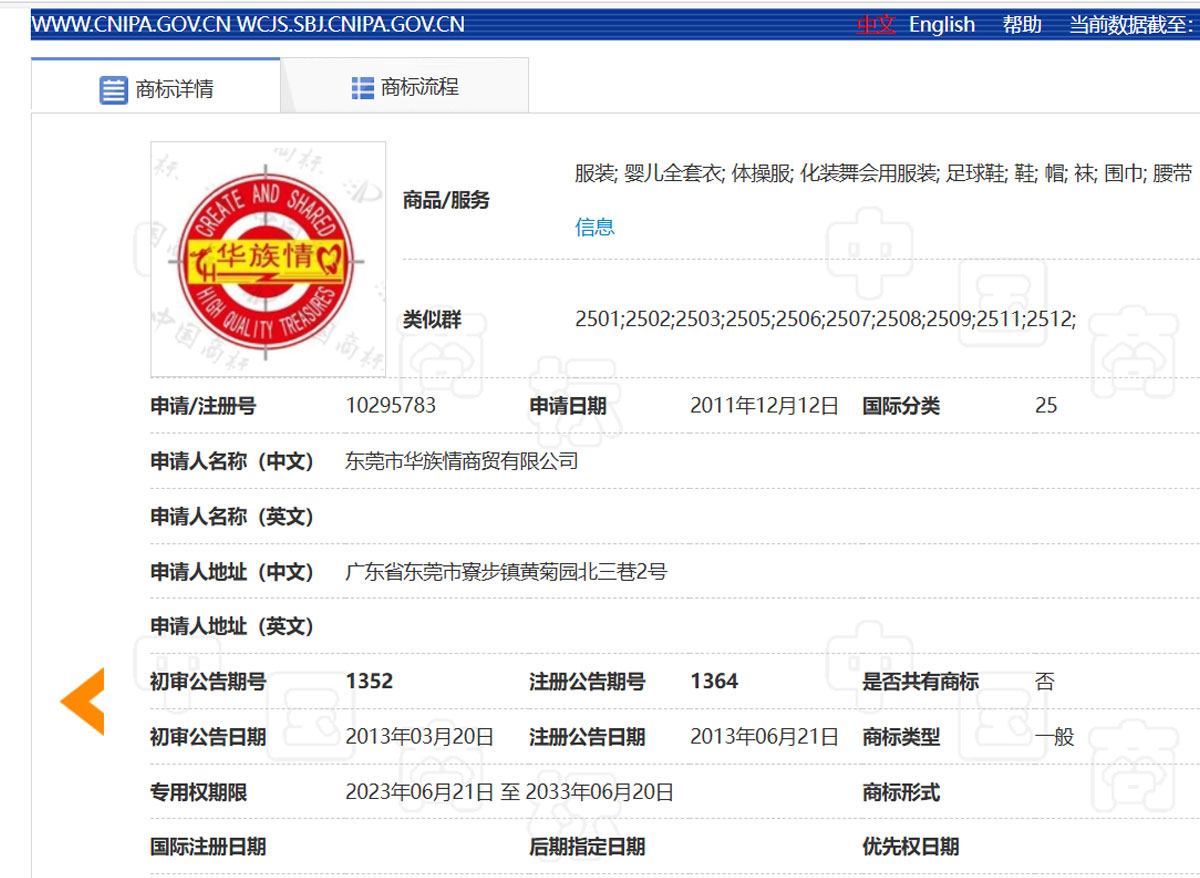Click the list icon beside 商标流程

[362, 88]
